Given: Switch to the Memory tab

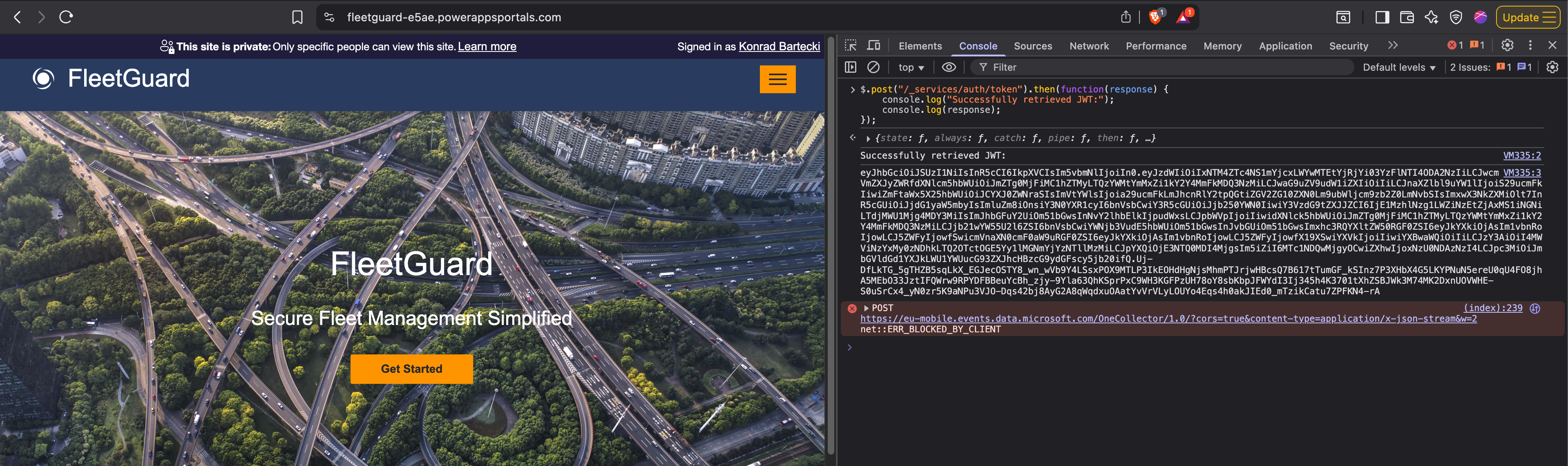Looking at the screenshot, I should (x=1222, y=46).
